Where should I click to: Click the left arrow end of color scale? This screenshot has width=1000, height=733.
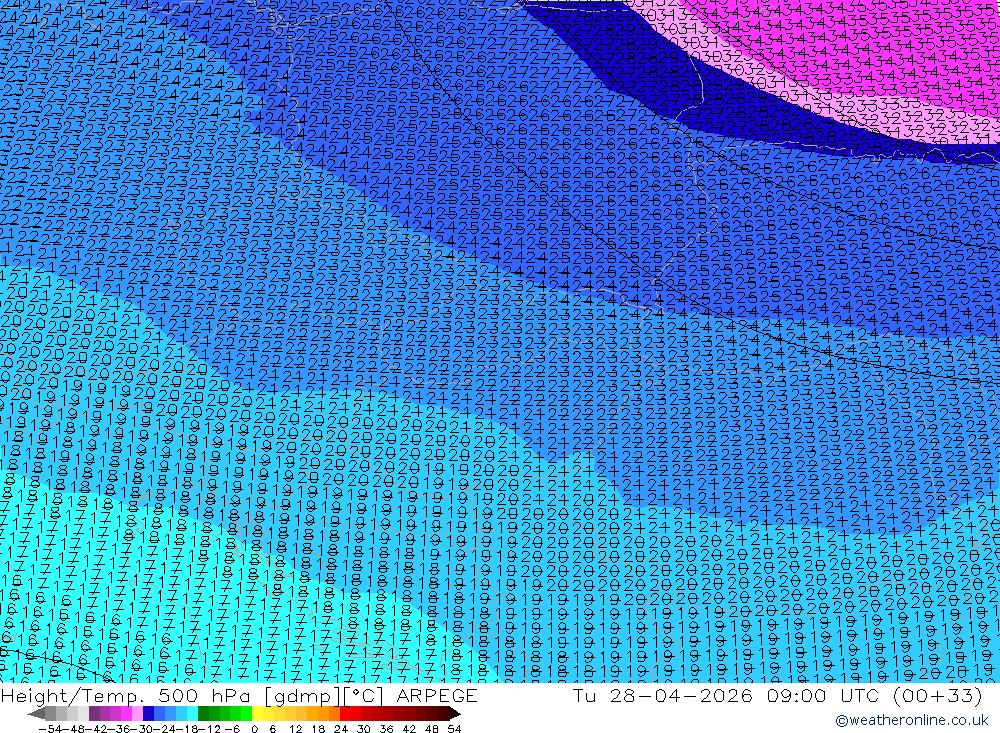pyautogui.click(x=36, y=714)
